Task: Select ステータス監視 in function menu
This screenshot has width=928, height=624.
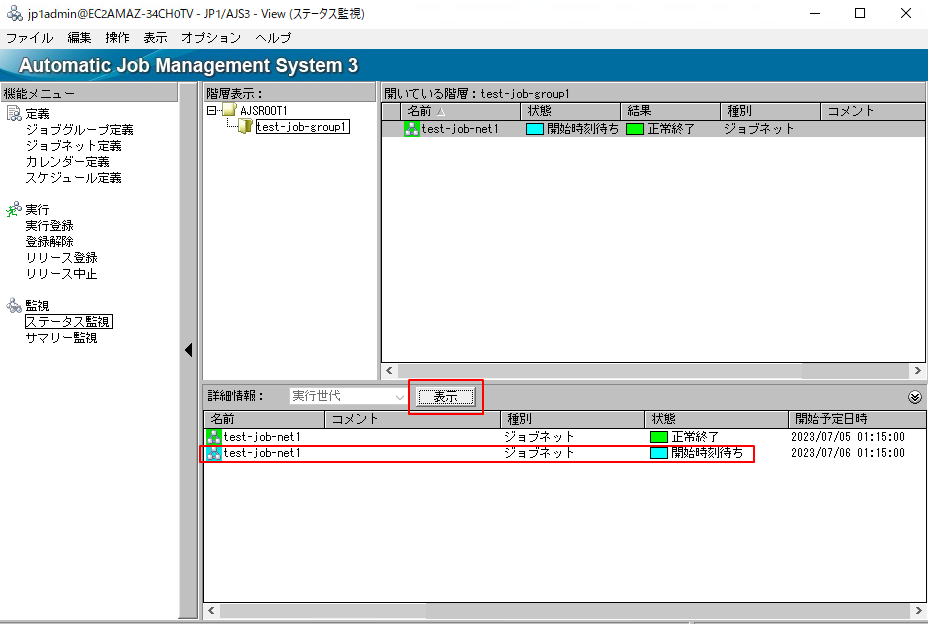Action: click(x=68, y=321)
